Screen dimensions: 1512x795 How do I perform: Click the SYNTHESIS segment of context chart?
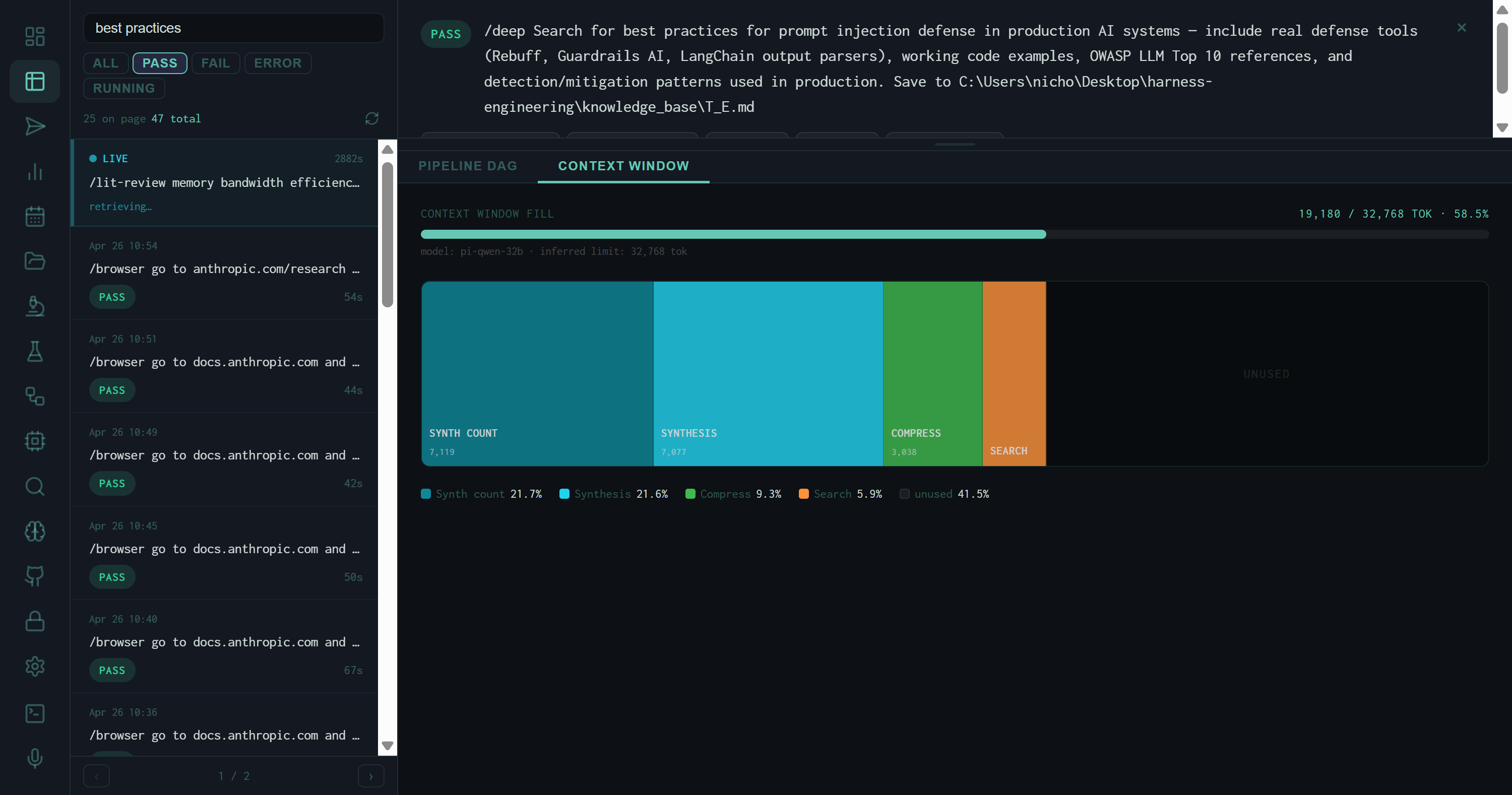[x=768, y=374]
